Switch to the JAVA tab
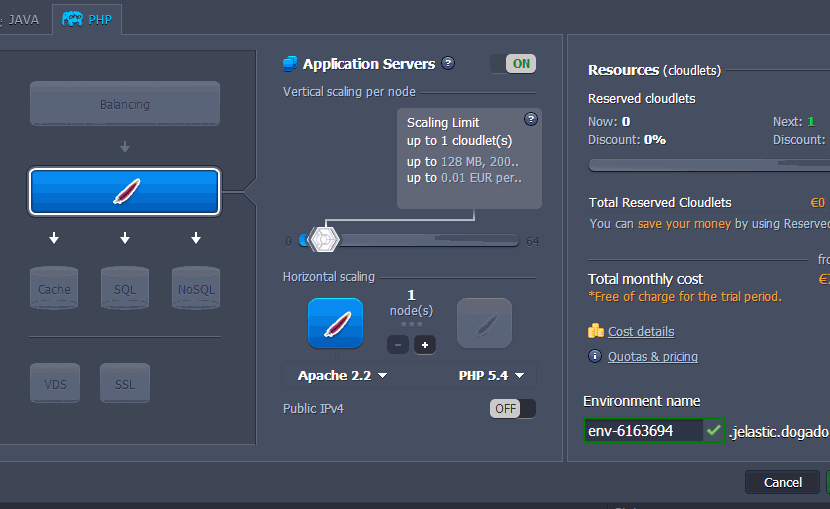The height and width of the screenshot is (509, 830). click(23, 19)
